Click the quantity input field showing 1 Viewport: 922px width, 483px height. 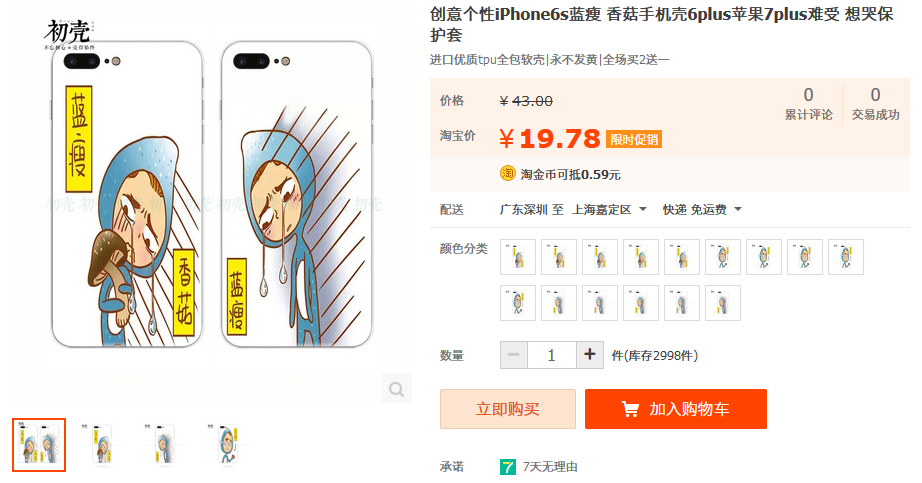(x=552, y=355)
